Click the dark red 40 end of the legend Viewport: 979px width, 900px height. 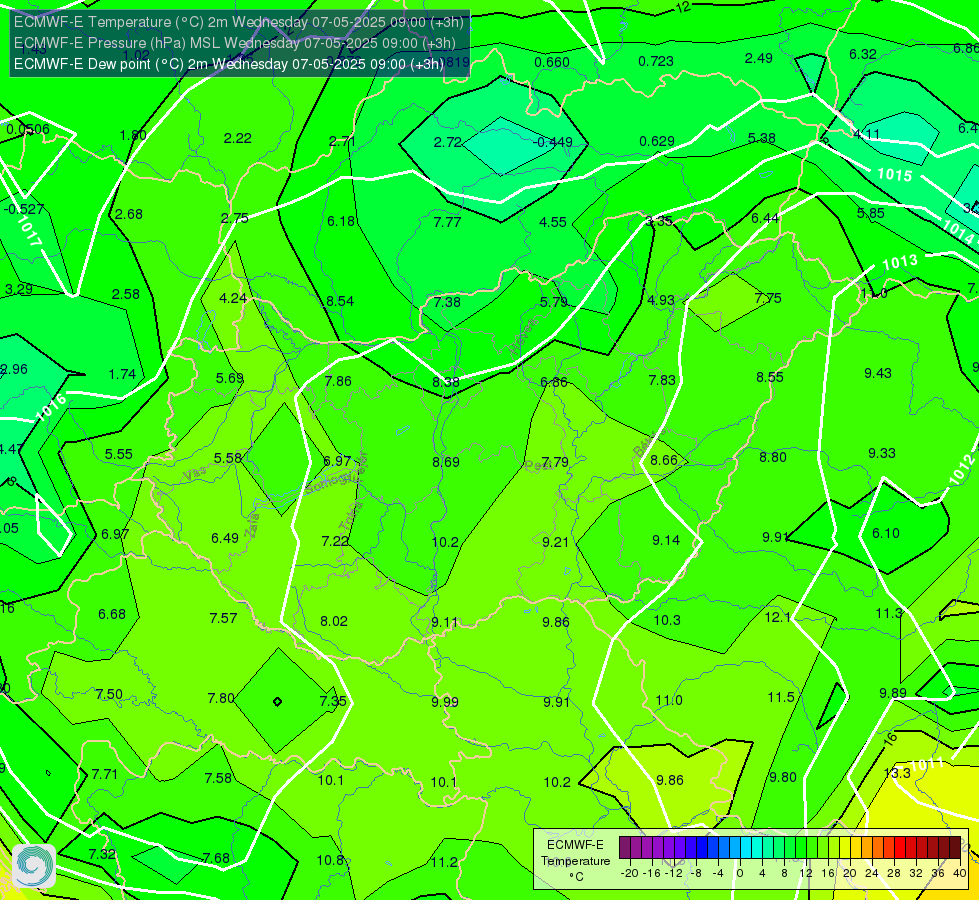(955, 848)
